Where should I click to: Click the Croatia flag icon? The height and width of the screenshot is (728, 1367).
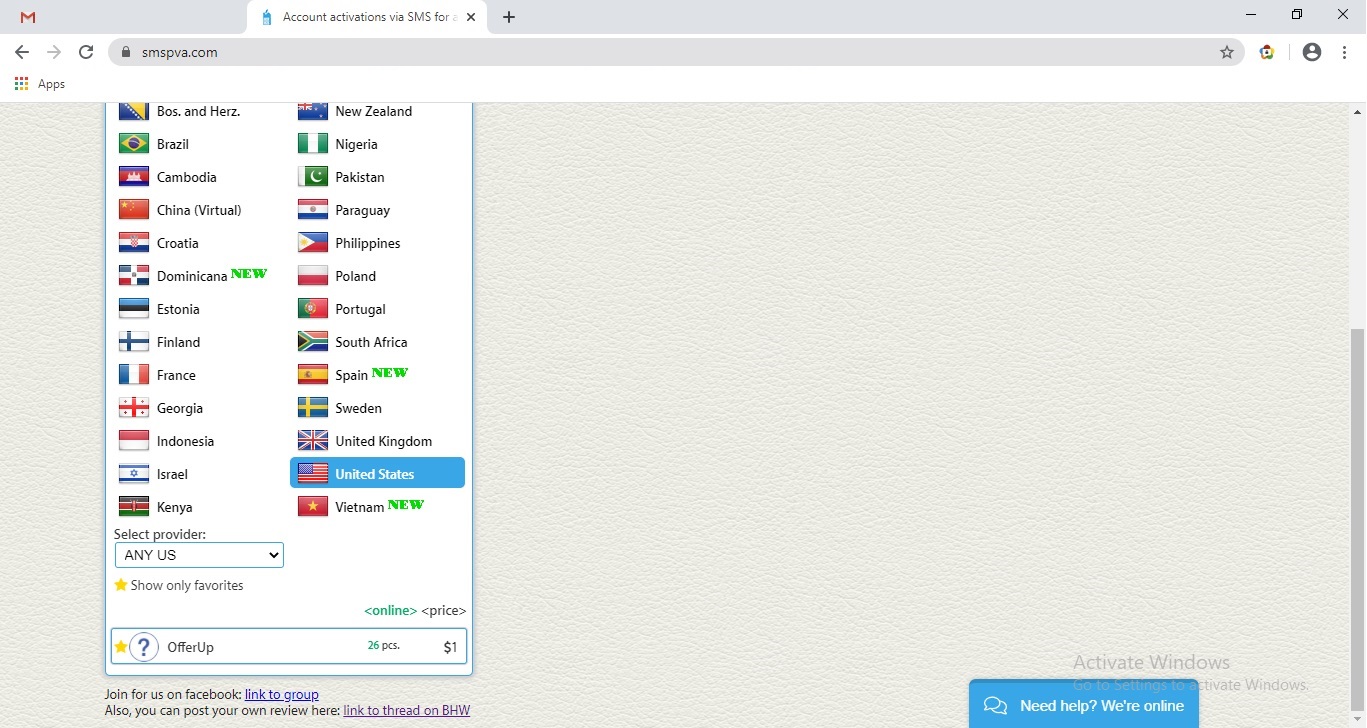point(134,243)
